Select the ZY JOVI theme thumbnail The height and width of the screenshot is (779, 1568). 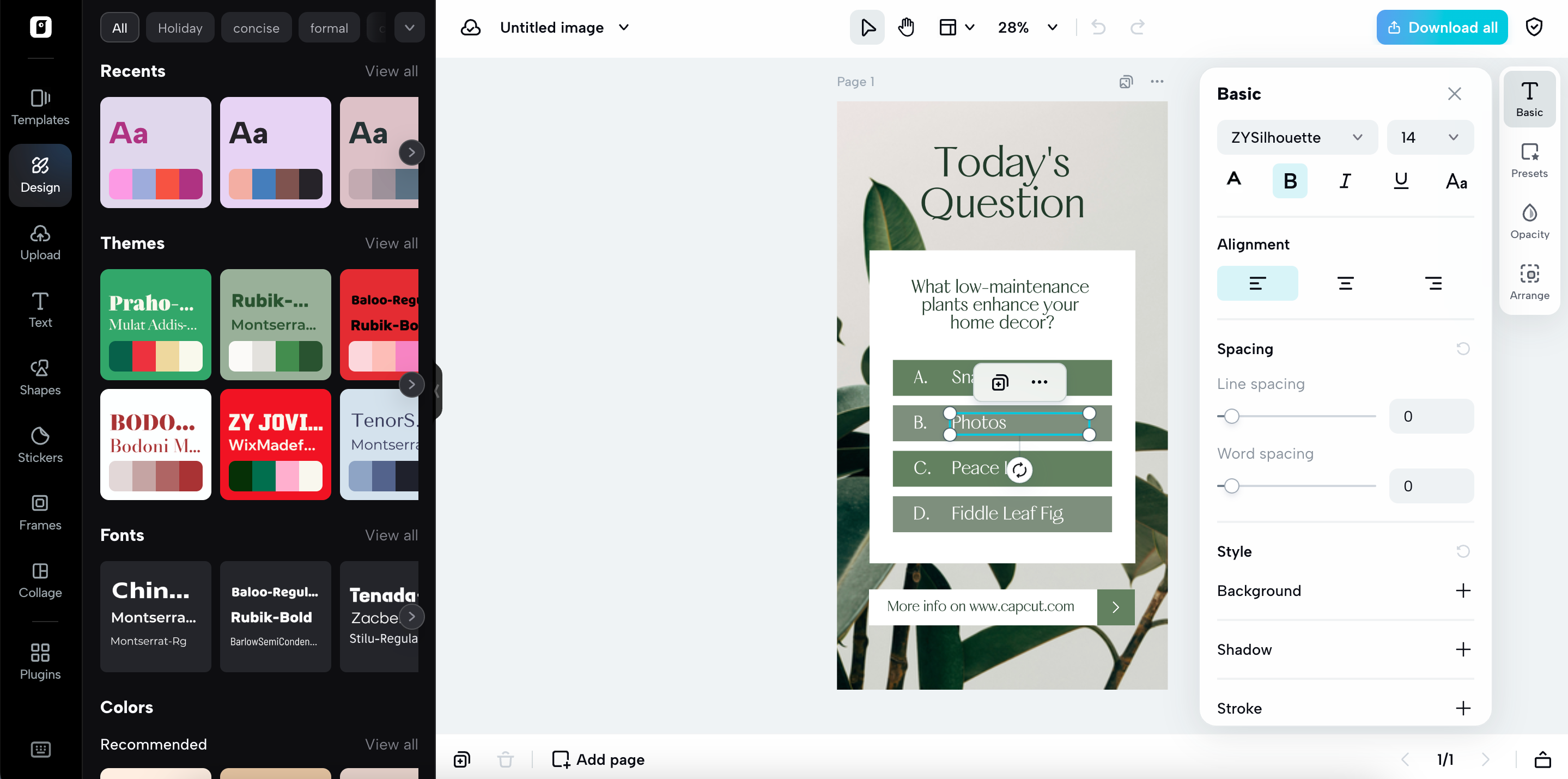click(275, 445)
